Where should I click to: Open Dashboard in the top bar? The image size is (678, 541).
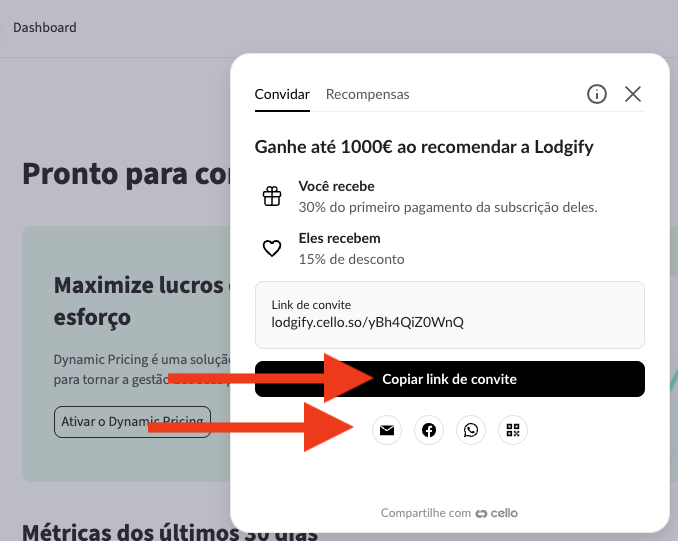click(x=45, y=27)
